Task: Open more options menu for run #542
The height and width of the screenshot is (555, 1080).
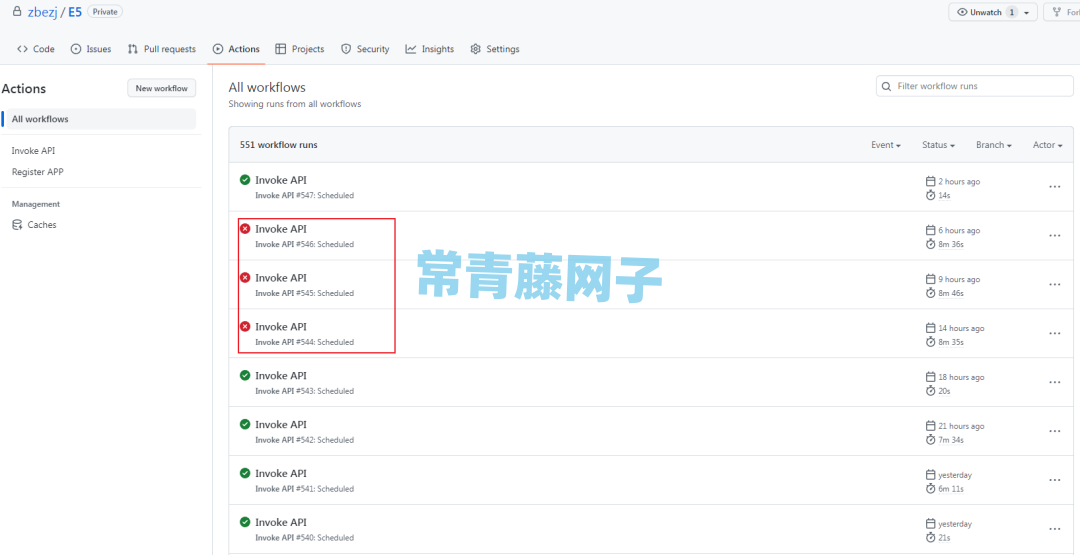Action: click(1055, 431)
